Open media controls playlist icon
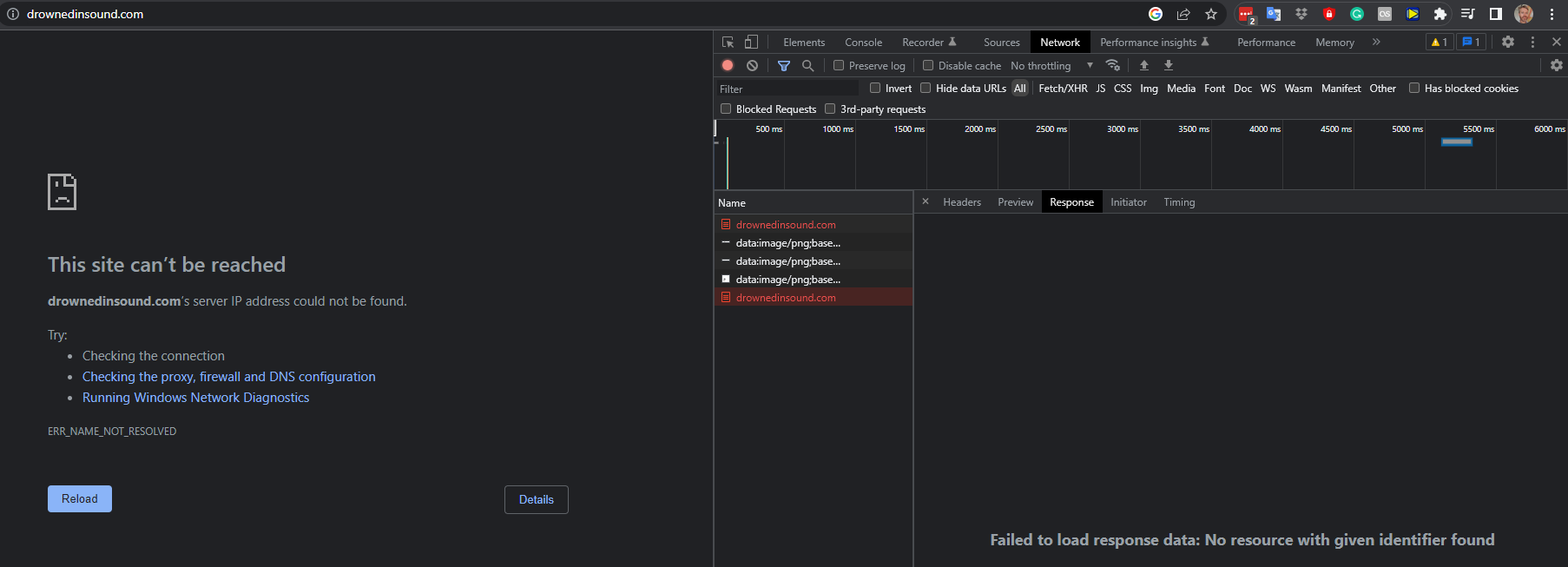Image resolution: width=1568 pixels, height=567 pixels. click(1468, 14)
